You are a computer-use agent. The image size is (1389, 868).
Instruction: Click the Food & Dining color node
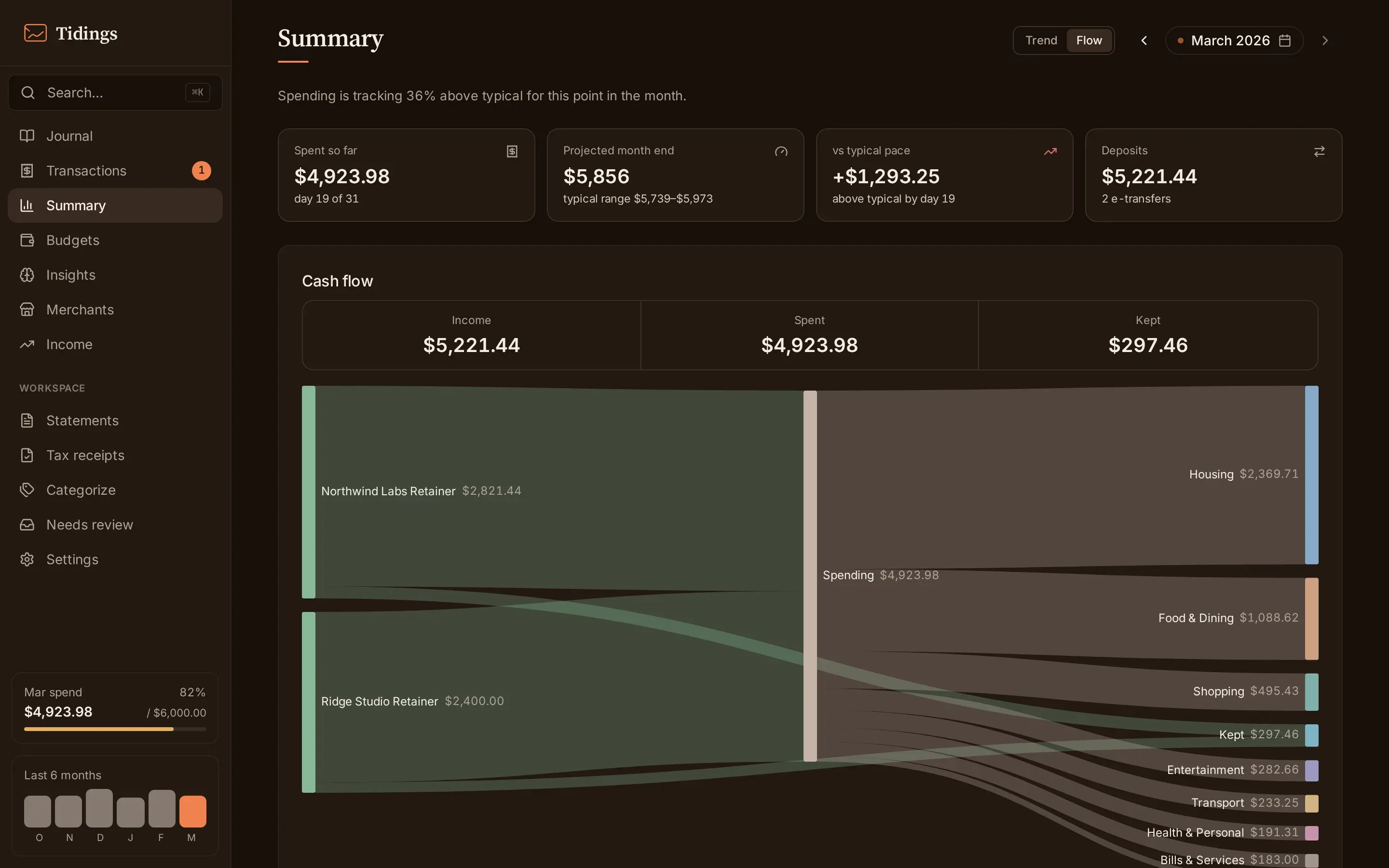click(1311, 619)
